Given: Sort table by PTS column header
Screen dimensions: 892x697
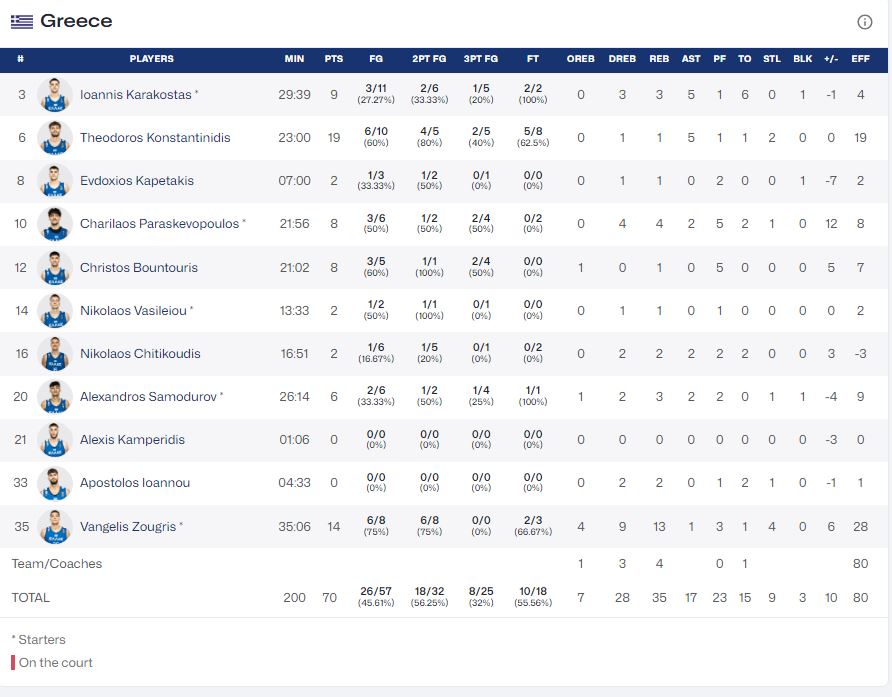Looking at the screenshot, I should point(334,59).
